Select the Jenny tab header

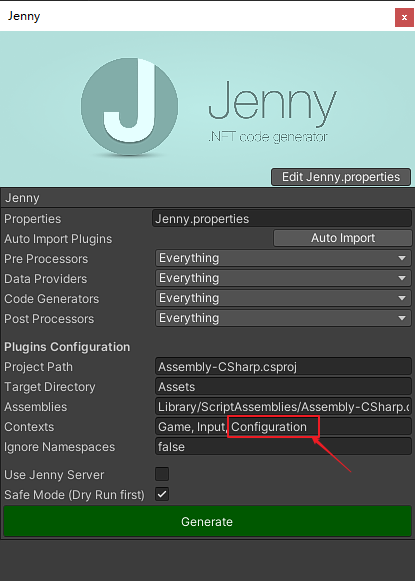(22, 198)
